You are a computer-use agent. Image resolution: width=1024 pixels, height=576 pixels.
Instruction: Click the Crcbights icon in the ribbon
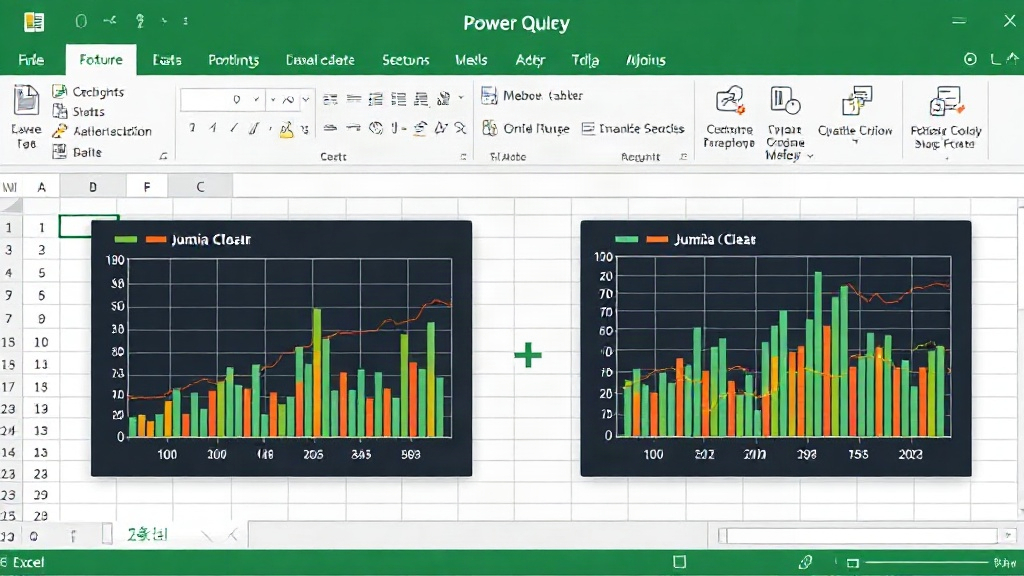[x=59, y=91]
